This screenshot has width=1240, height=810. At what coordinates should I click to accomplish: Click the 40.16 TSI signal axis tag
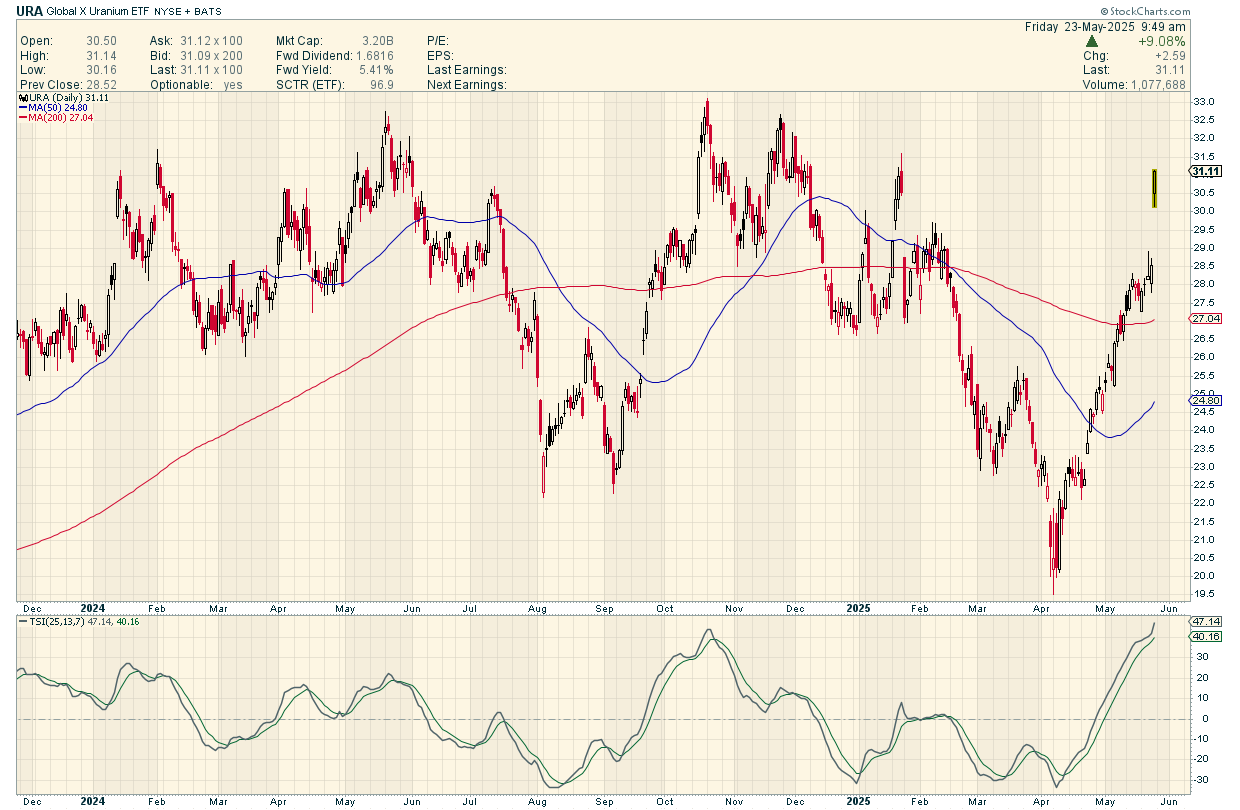(x=1204, y=636)
